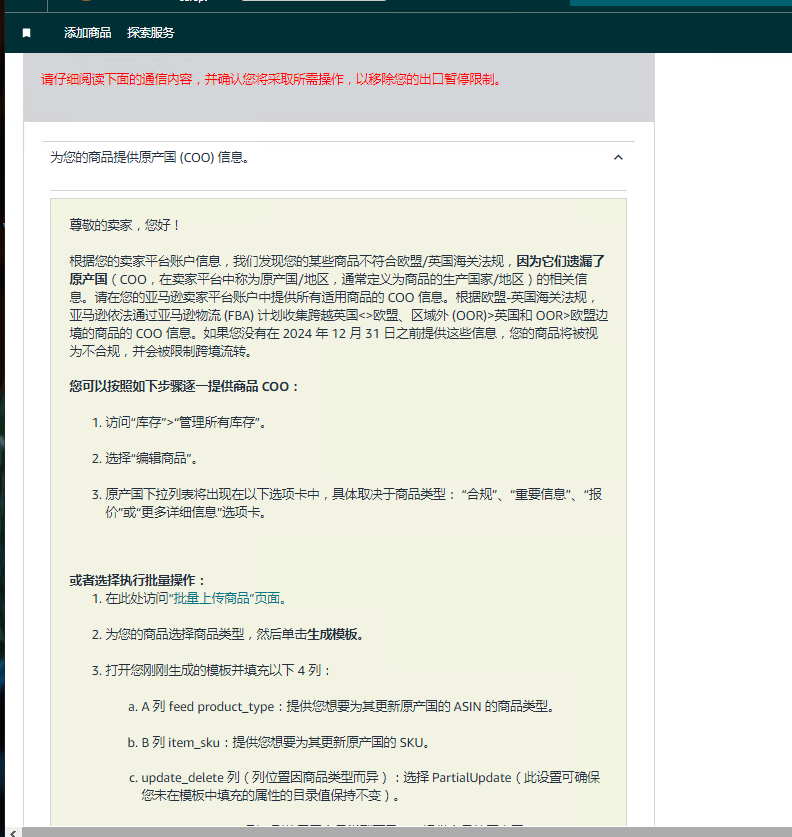
Task: Click the section title 为您的商品提供原产国 (COO) 信息。
Action: click(150, 157)
